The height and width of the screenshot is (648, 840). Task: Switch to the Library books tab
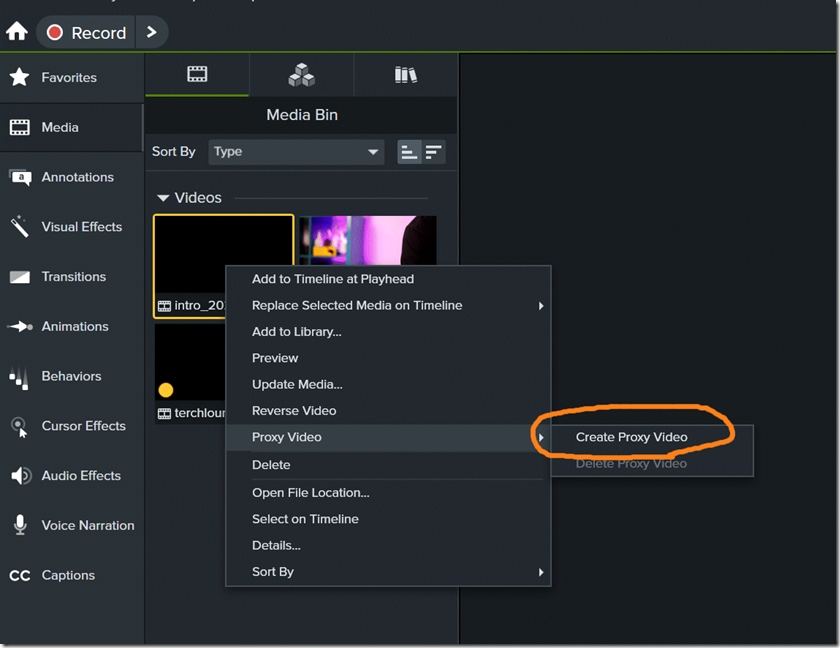(406, 74)
